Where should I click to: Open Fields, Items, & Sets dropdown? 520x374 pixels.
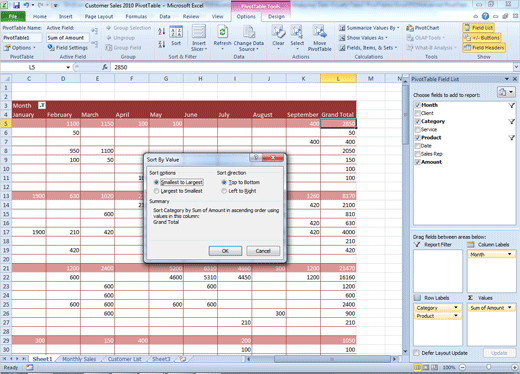point(368,48)
